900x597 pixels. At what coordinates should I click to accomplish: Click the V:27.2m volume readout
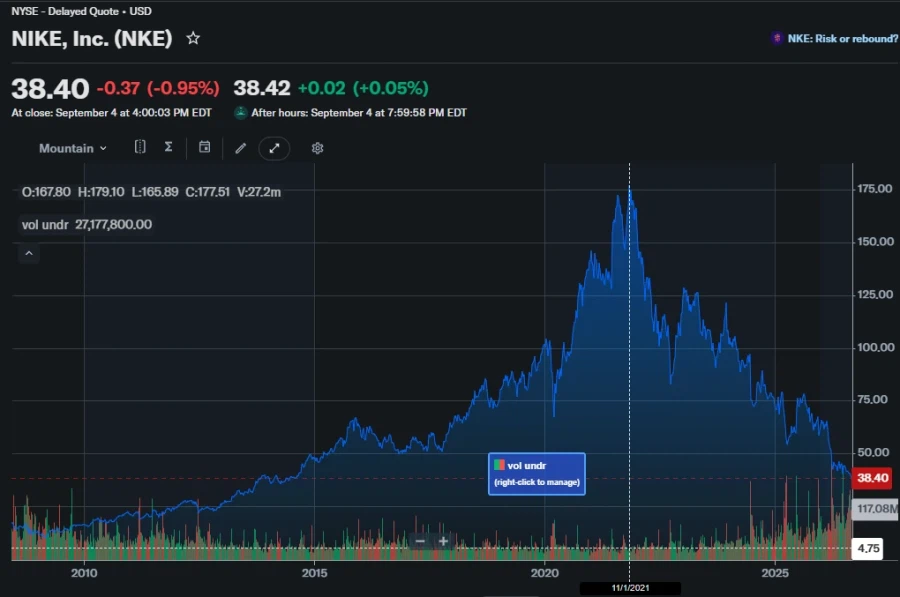click(x=259, y=192)
